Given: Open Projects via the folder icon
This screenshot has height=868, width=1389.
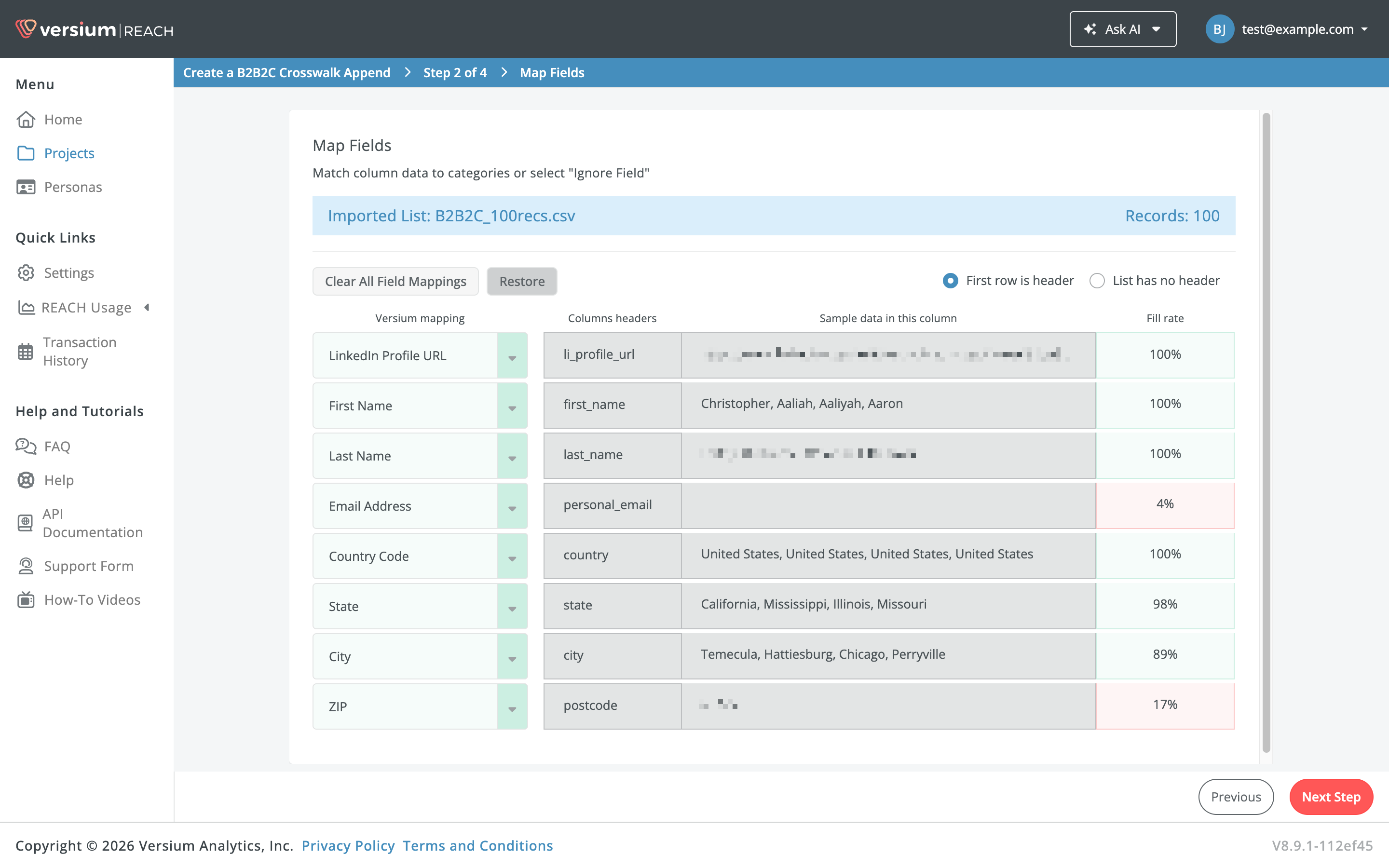Looking at the screenshot, I should pyautogui.click(x=26, y=153).
